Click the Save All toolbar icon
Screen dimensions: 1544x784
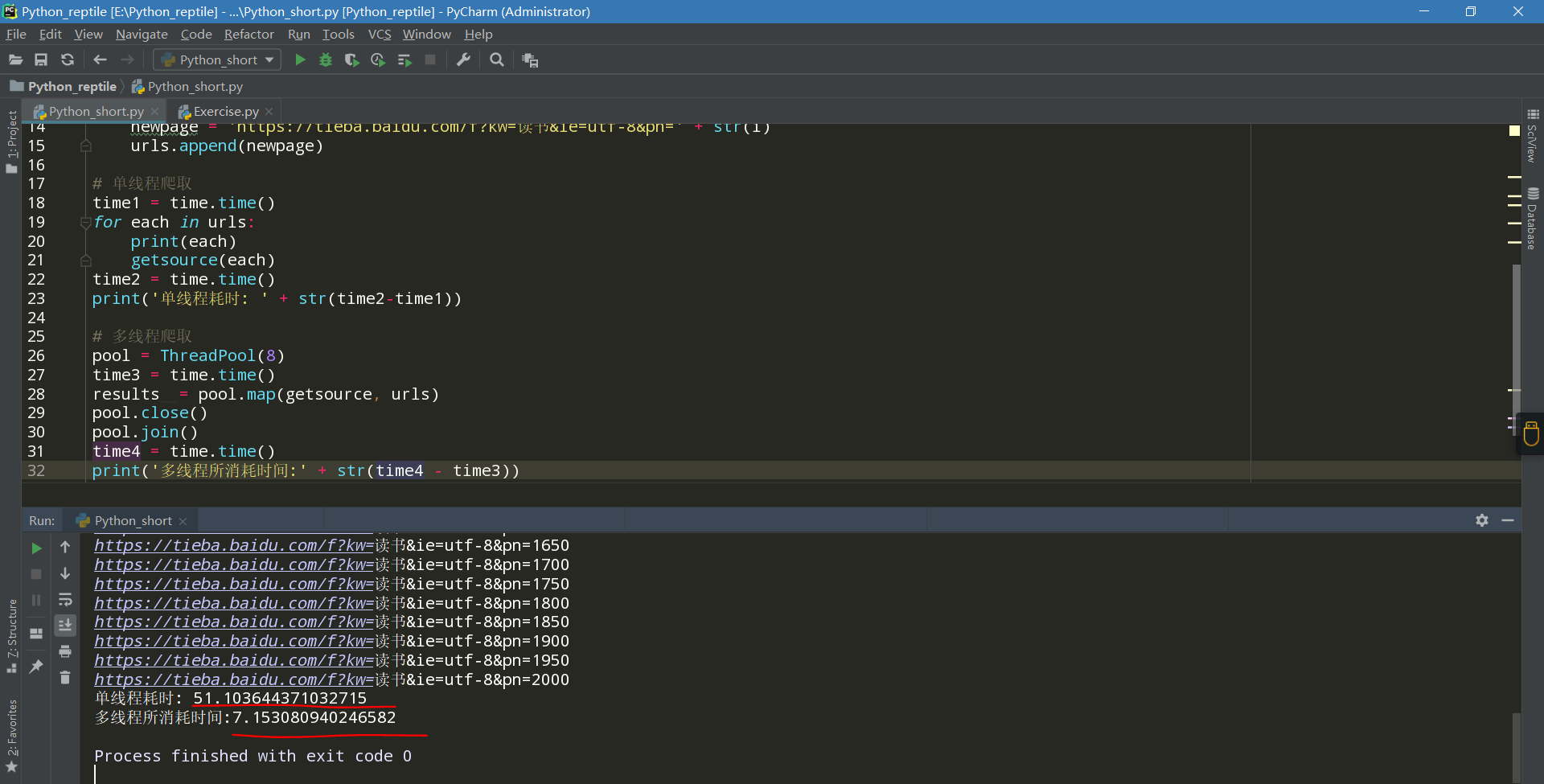[41, 60]
